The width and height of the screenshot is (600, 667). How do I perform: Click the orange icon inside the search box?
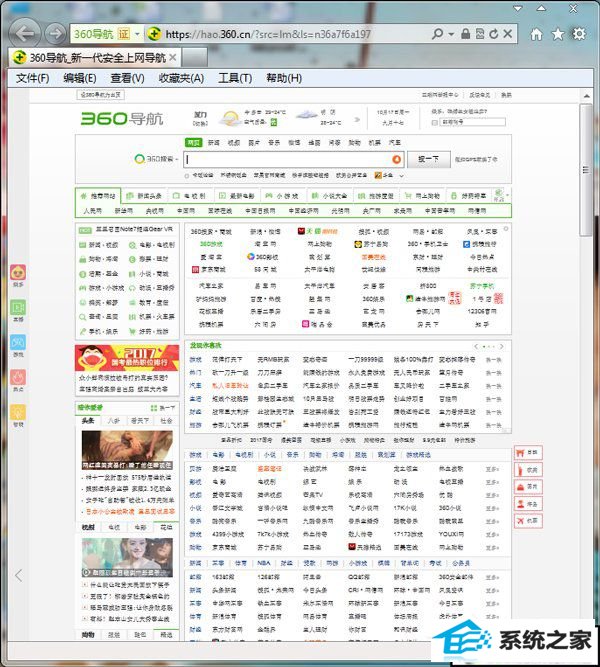pyautogui.click(x=396, y=159)
